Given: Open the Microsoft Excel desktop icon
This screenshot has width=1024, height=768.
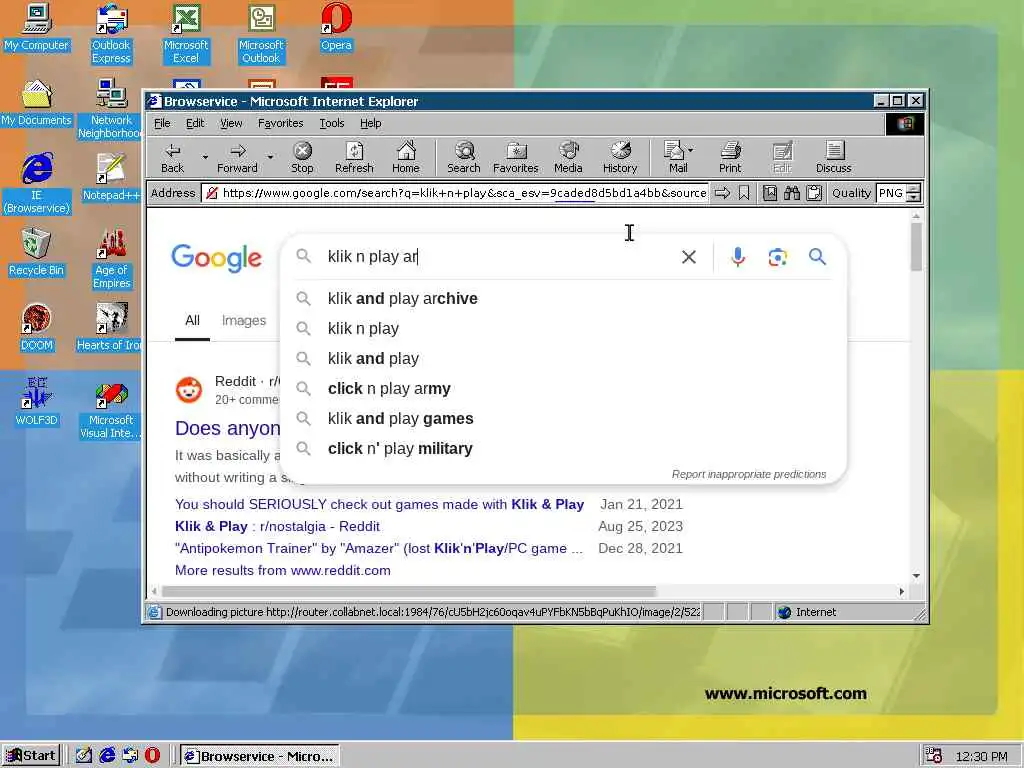Looking at the screenshot, I should [186, 34].
